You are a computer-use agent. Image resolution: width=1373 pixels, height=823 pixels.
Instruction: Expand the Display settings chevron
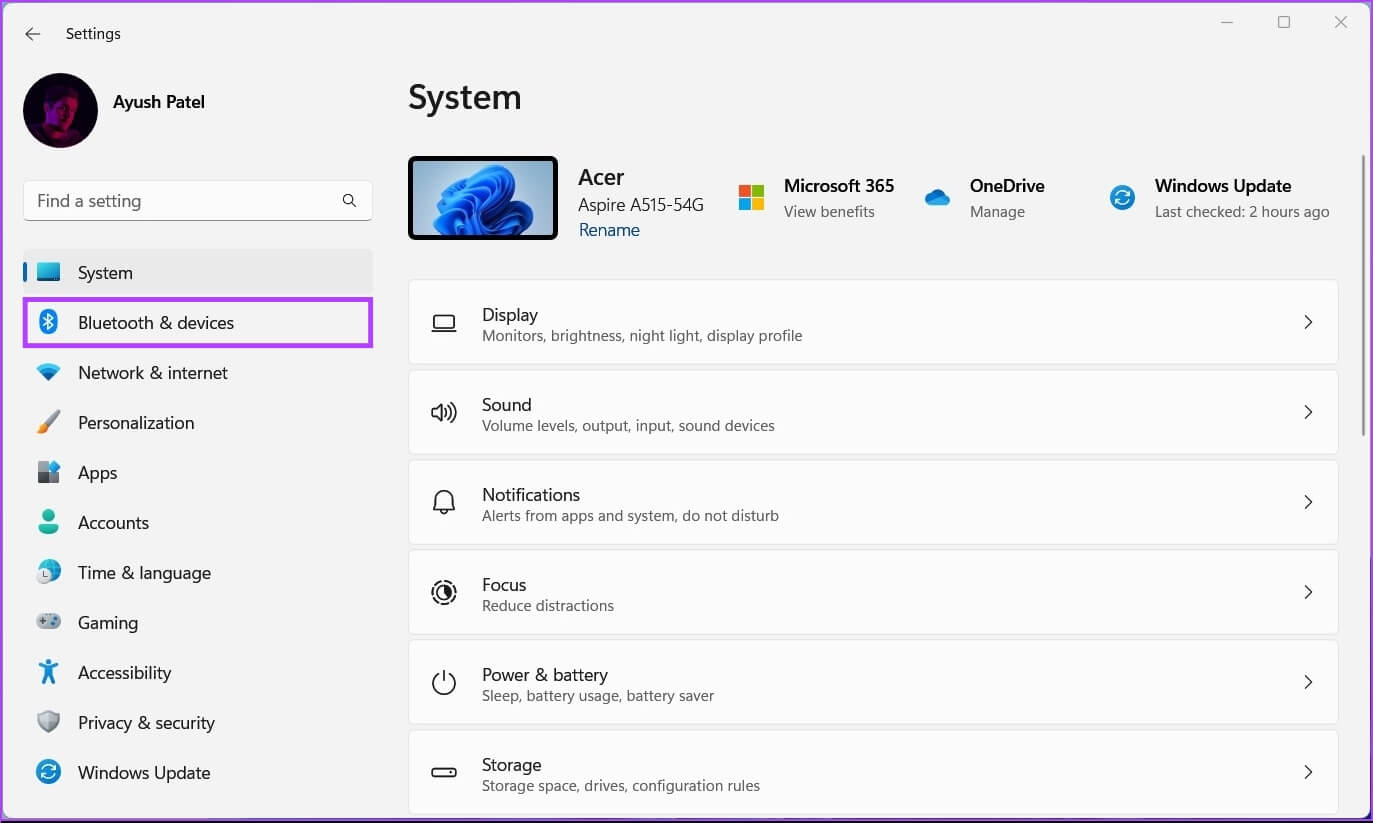click(x=1307, y=322)
